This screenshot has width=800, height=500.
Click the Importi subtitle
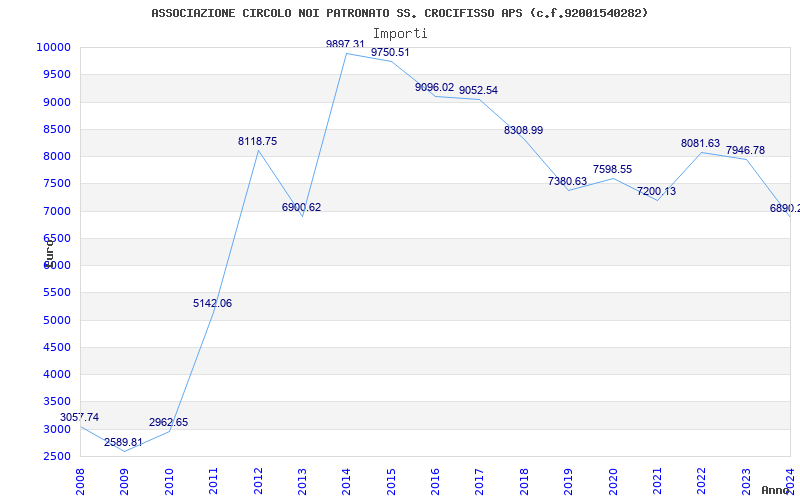[x=400, y=34]
